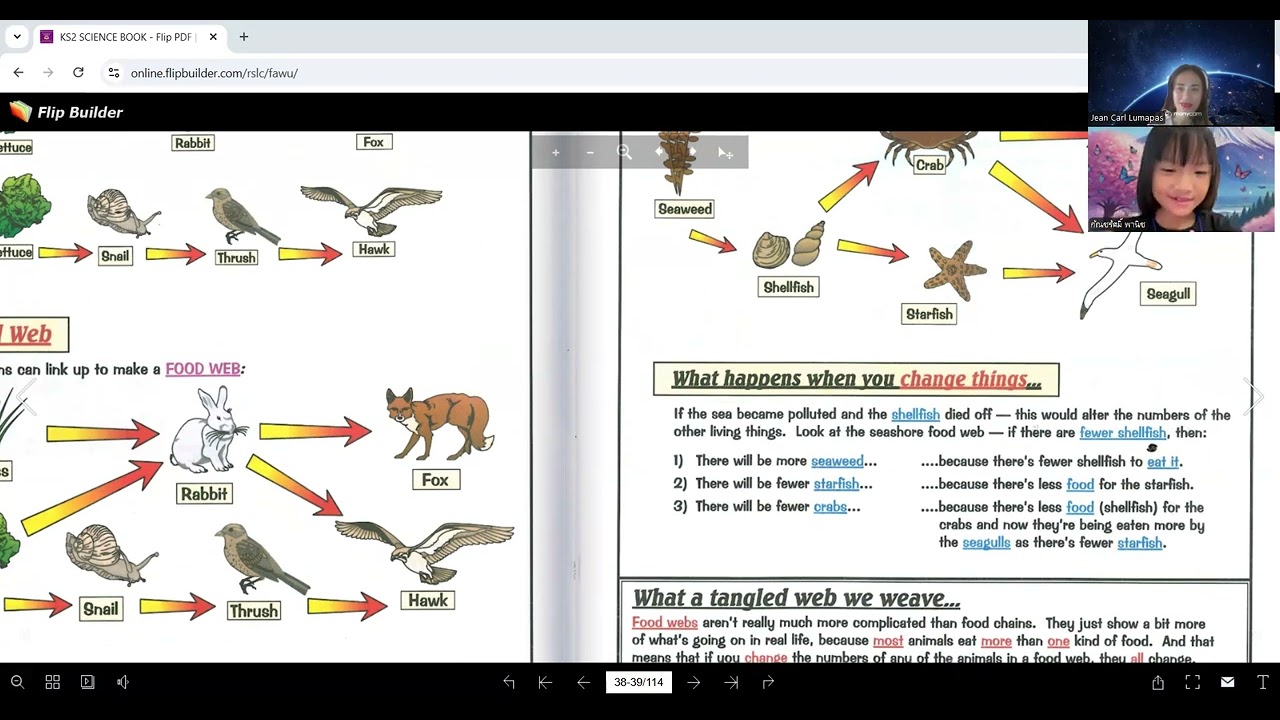The image size is (1280, 720).
Task: Open Chrome's tab search dropdown arrow
Action: tap(17, 37)
